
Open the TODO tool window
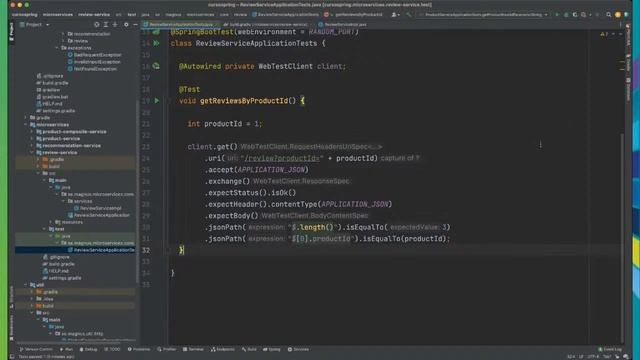point(112,349)
